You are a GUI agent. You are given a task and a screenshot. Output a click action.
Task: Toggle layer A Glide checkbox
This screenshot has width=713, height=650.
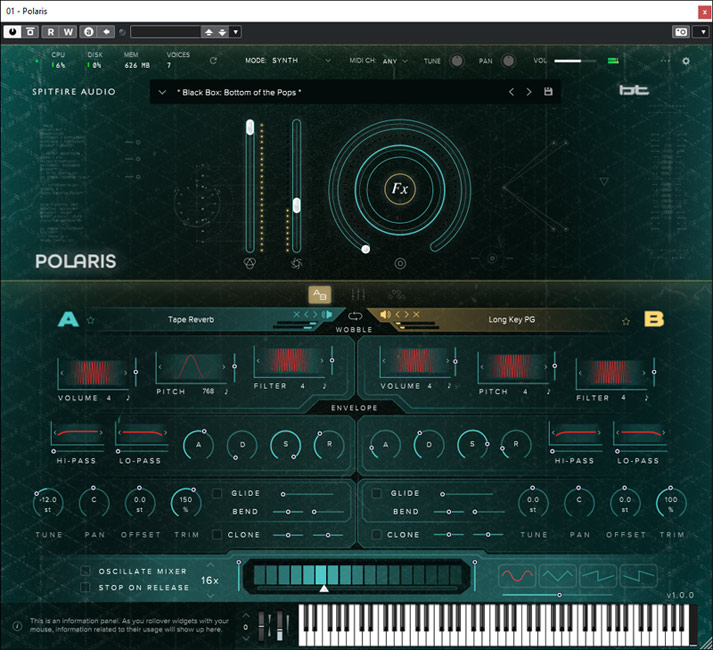(217, 493)
